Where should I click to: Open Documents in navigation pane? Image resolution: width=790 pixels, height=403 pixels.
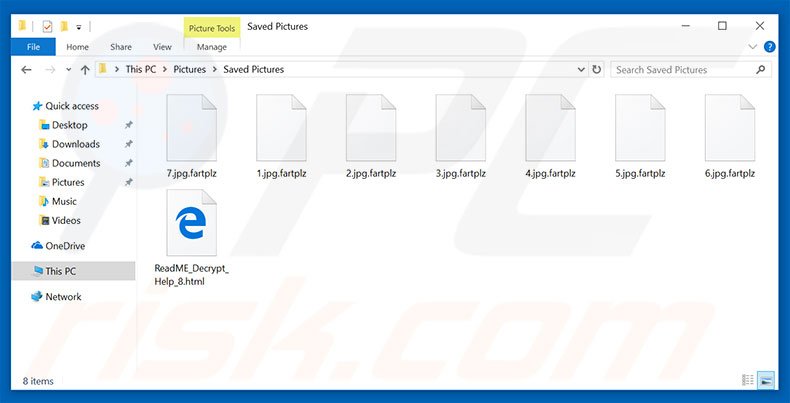pyautogui.click(x=76, y=163)
